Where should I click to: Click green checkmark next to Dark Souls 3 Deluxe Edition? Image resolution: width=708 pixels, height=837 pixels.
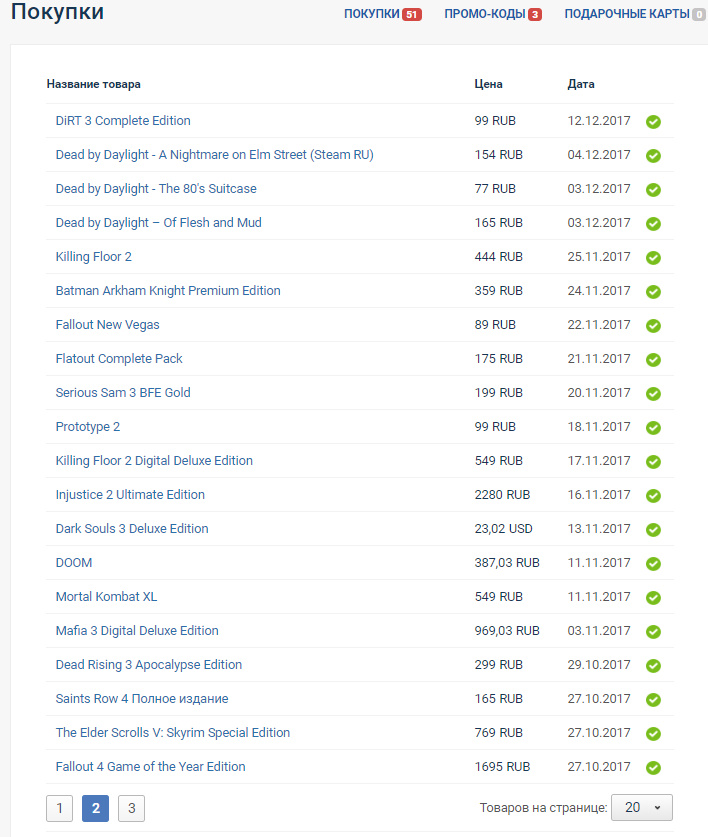pyautogui.click(x=653, y=530)
